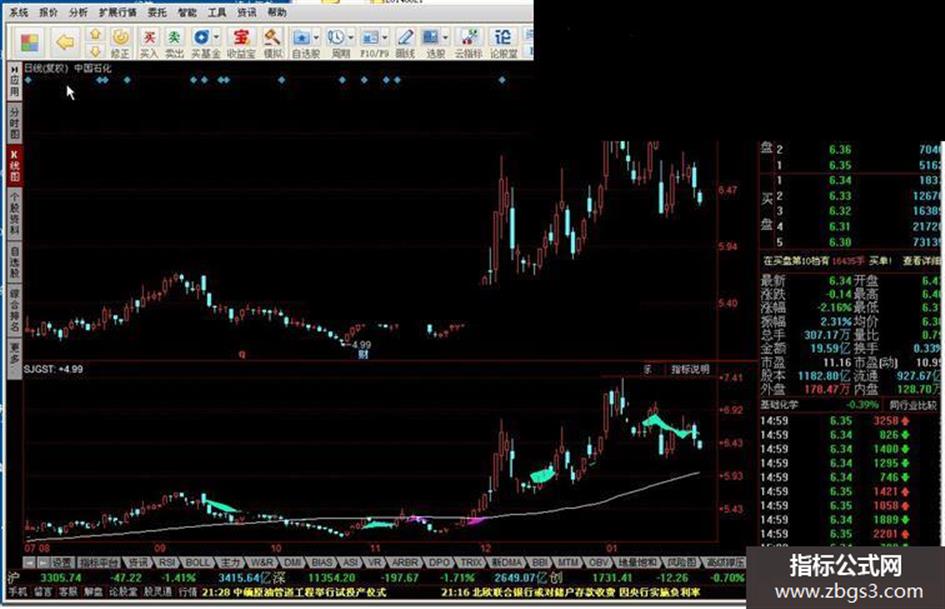Click the 设置 button below the chart

pyautogui.click(x=61, y=563)
